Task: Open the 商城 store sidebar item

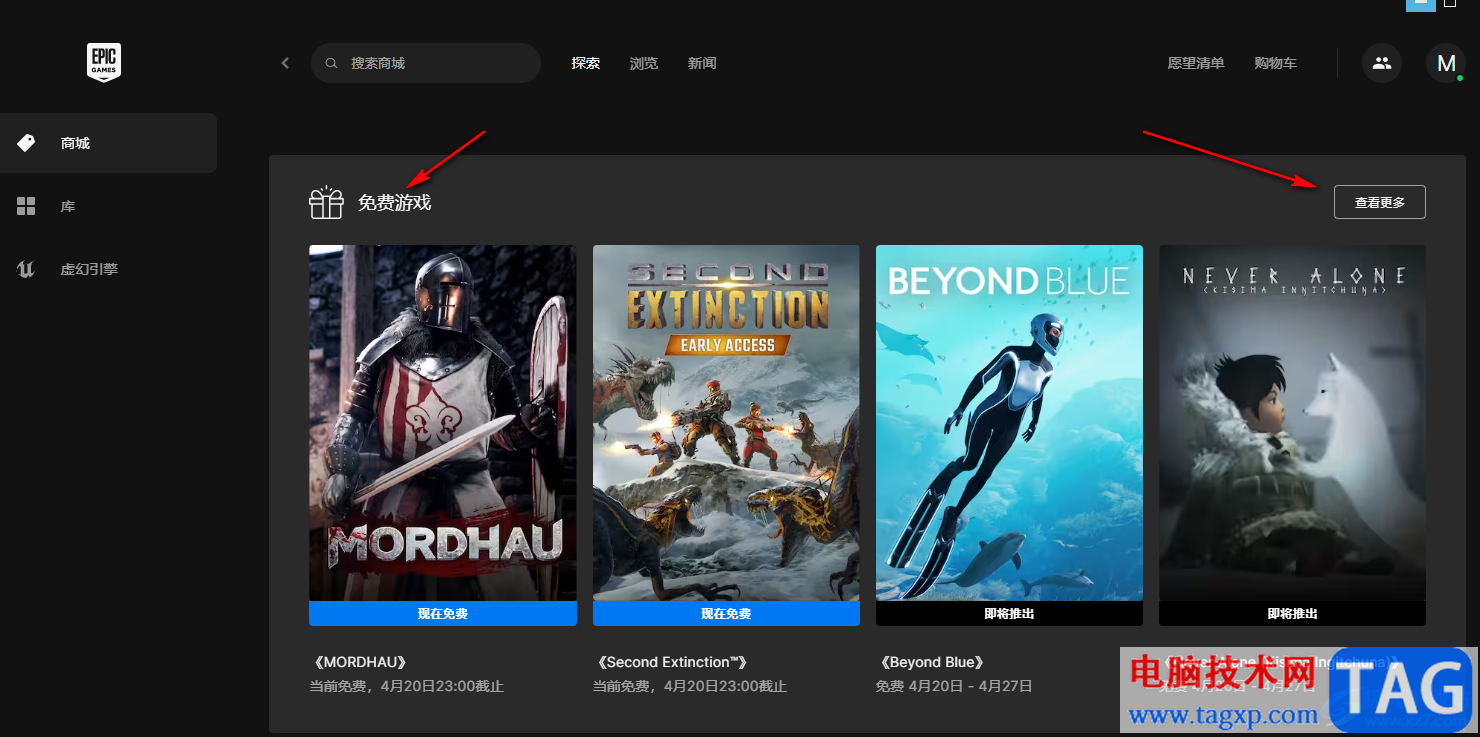Action: [108, 143]
